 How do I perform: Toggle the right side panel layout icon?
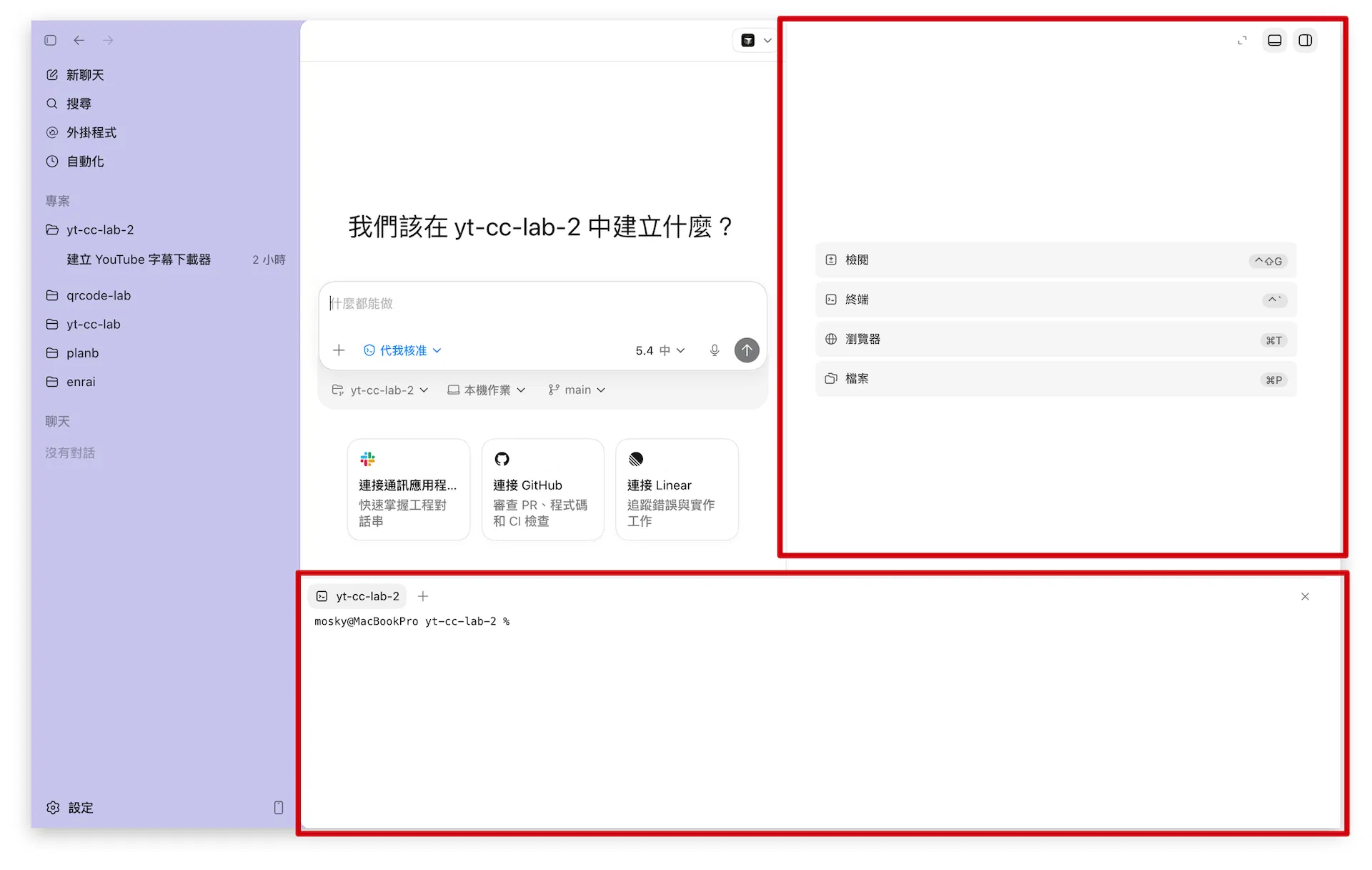(1306, 40)
